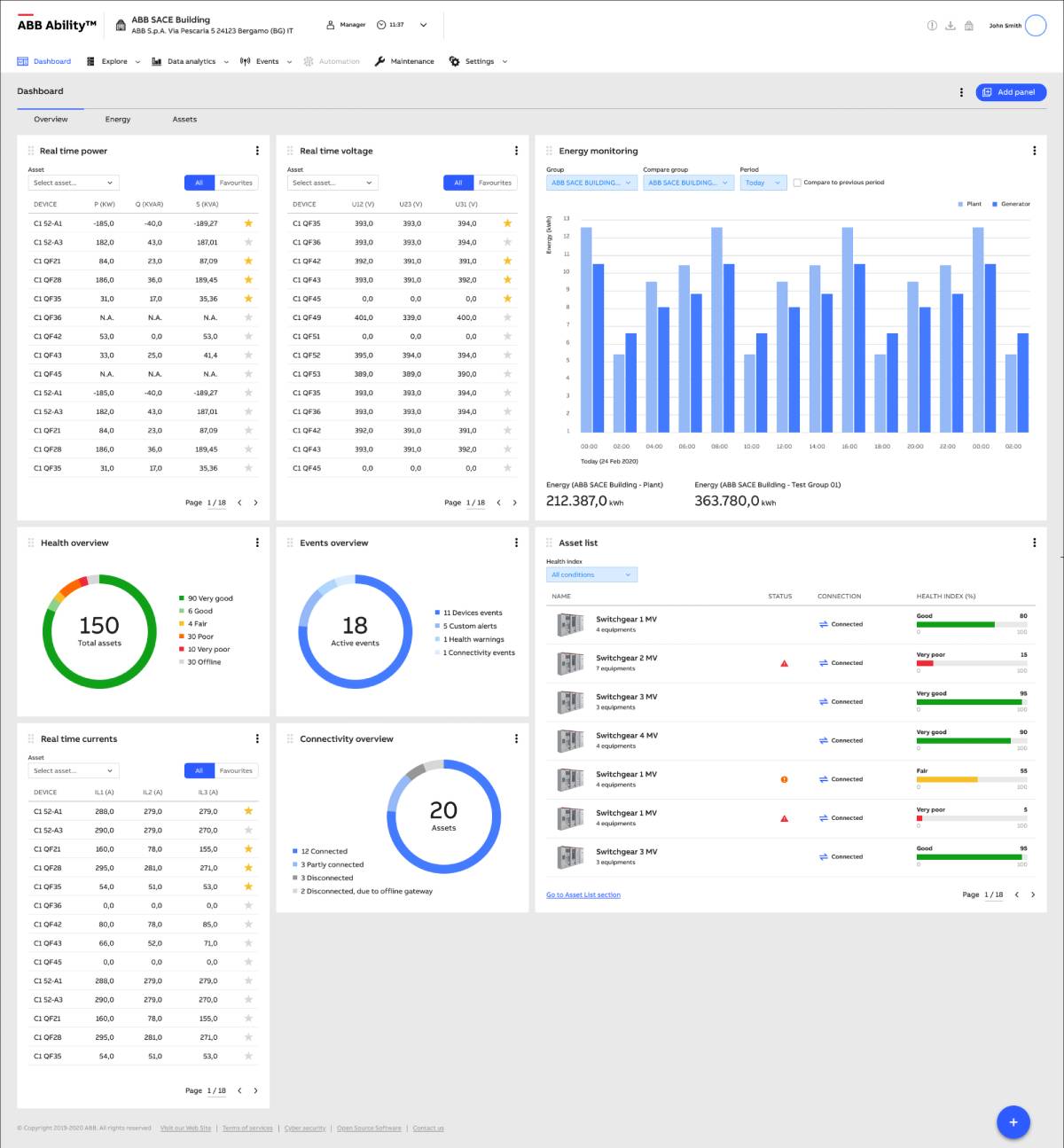This screenshot has height=1148, width=1064.
Task: Toggle favourite star for C1 QF36 in voltage table
Action: coord(507,242)
